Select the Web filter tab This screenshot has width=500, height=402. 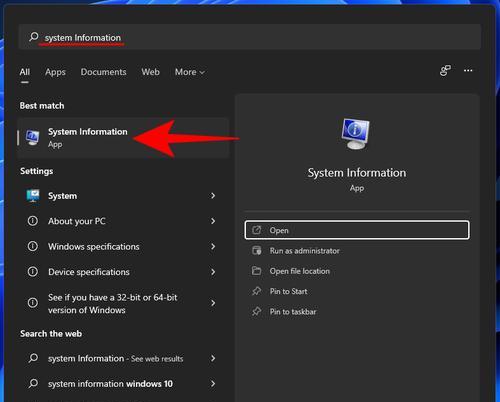click(x=150, y=72)
